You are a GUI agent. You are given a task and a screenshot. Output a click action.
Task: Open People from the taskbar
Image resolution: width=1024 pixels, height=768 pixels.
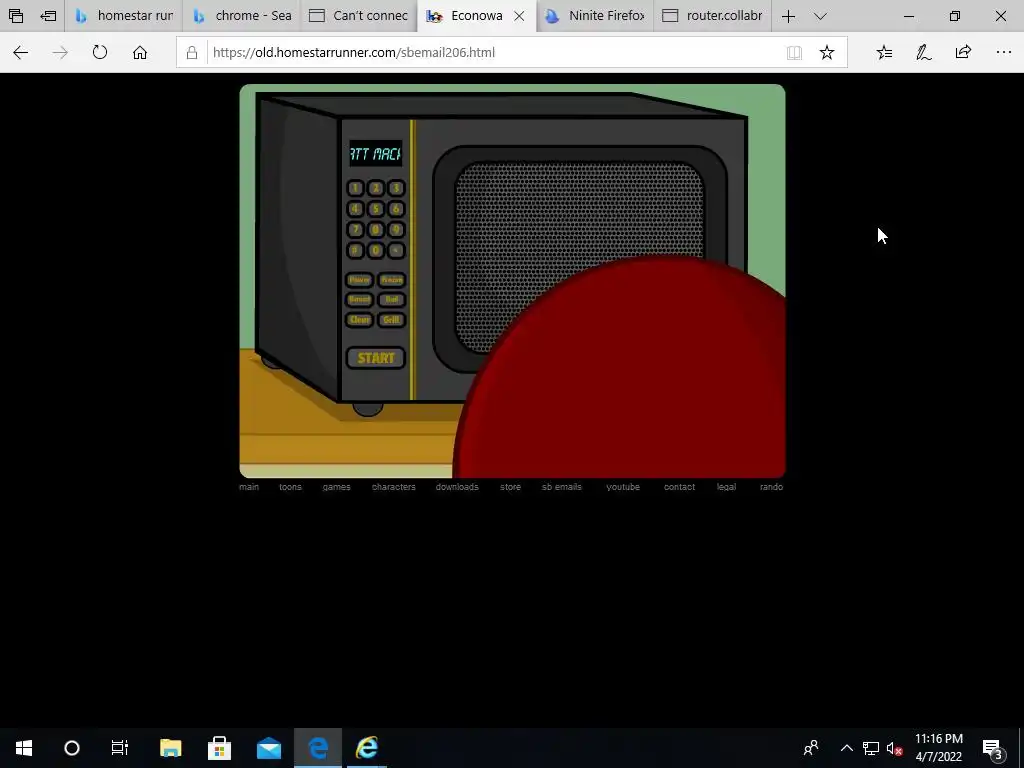point(811,748)
